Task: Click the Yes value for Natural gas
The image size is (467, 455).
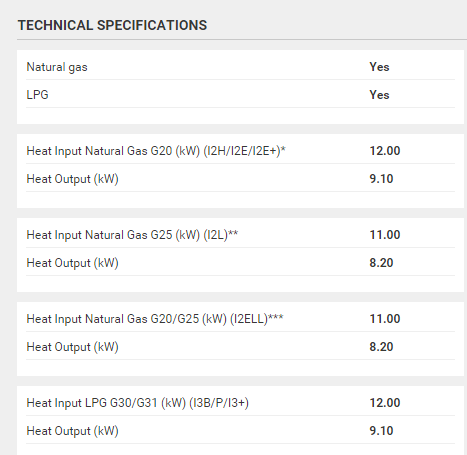Action: point(379,67)
